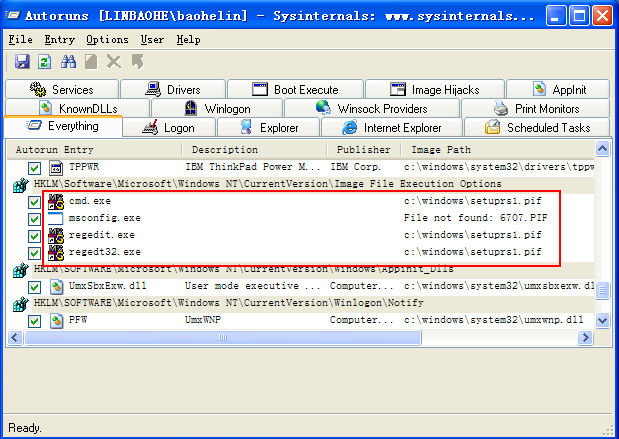Screen dimensions: 619x439
Task: Select the msconfig.exe entry name
Action: click(x=105, y=218)
